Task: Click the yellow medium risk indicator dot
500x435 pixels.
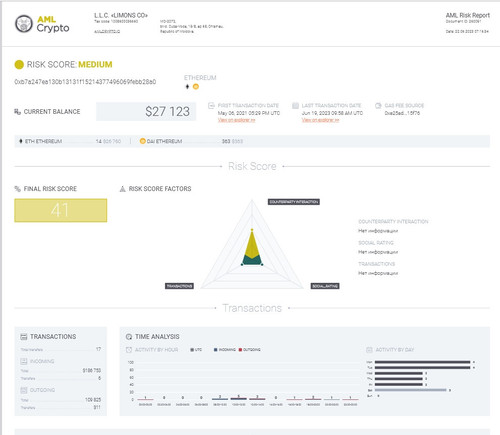Action: pos(19,65)
